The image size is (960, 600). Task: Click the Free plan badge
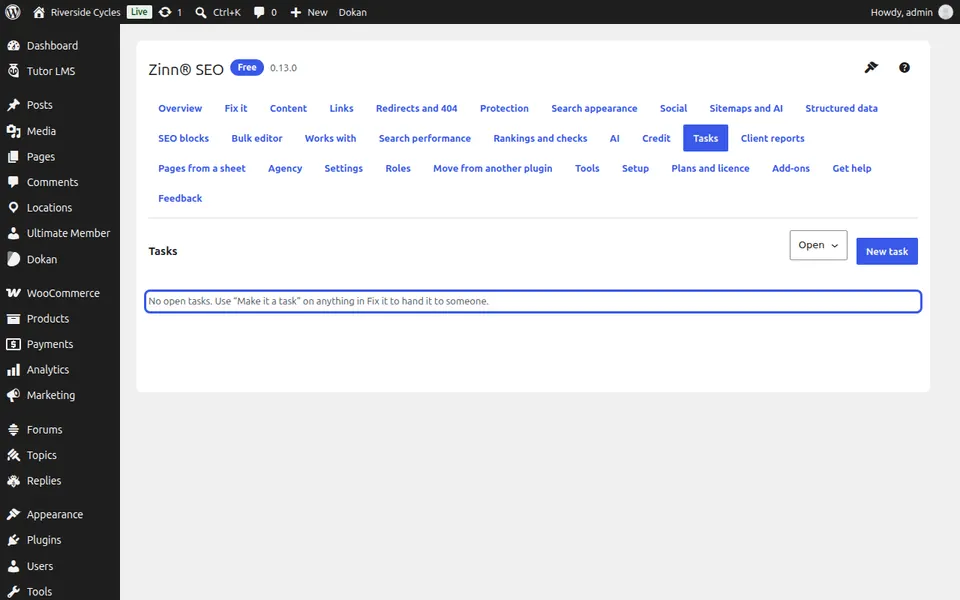[247, 67]
